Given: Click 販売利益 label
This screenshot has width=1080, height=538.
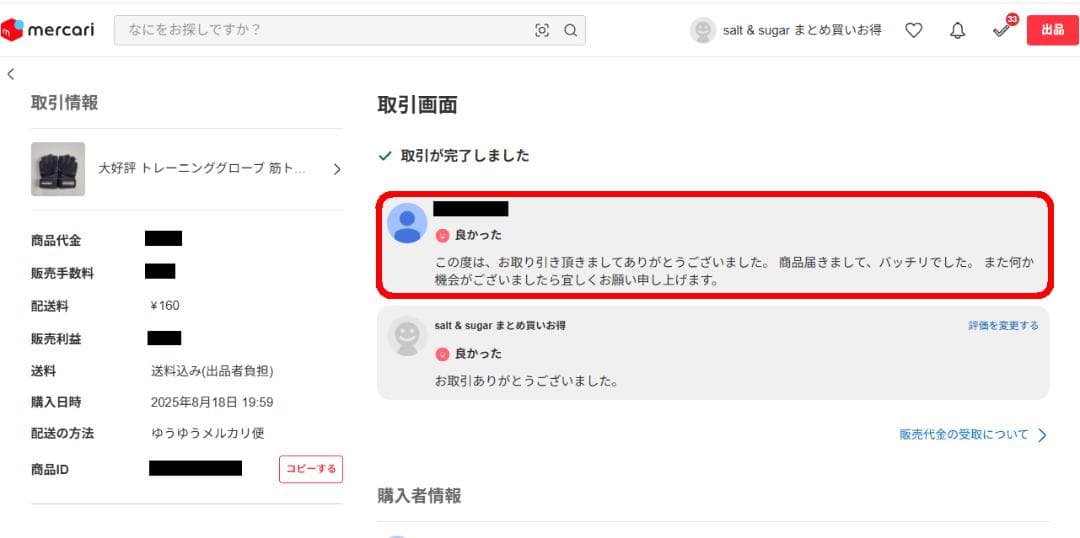Looking at the screenshot, I should click(56, 339).
